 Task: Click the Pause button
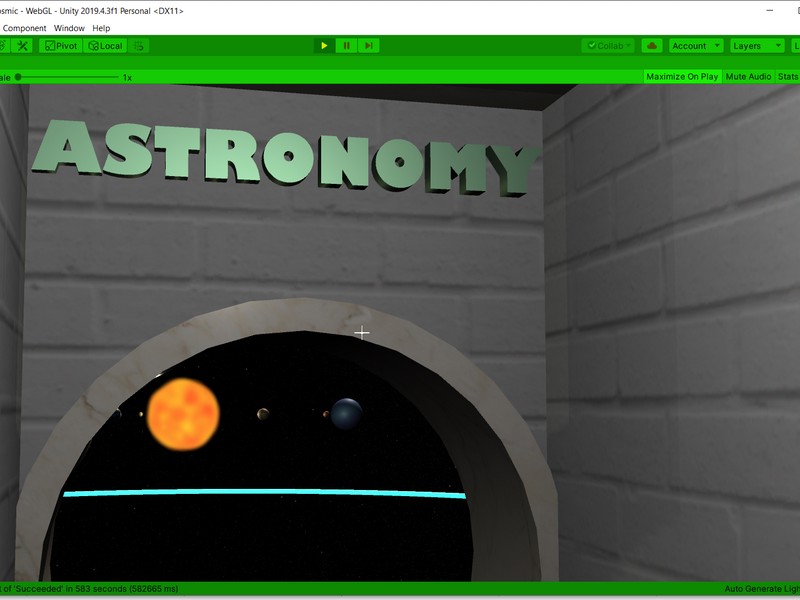click(346, 46)
